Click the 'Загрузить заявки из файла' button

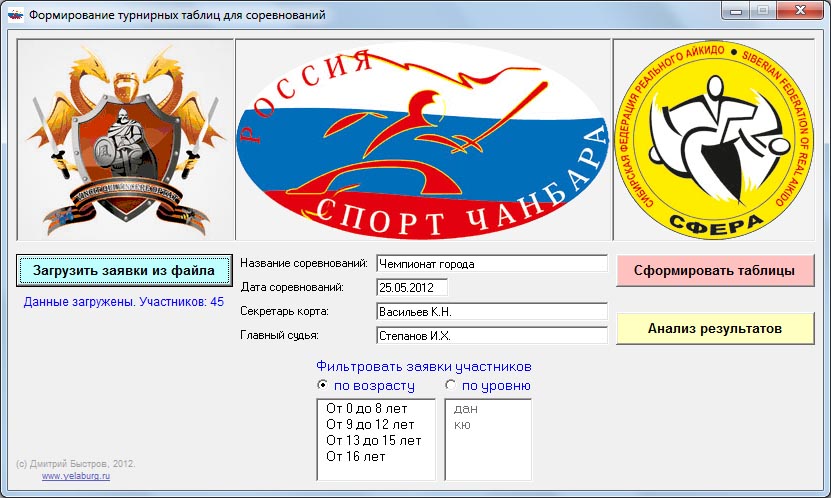point(124,271)
